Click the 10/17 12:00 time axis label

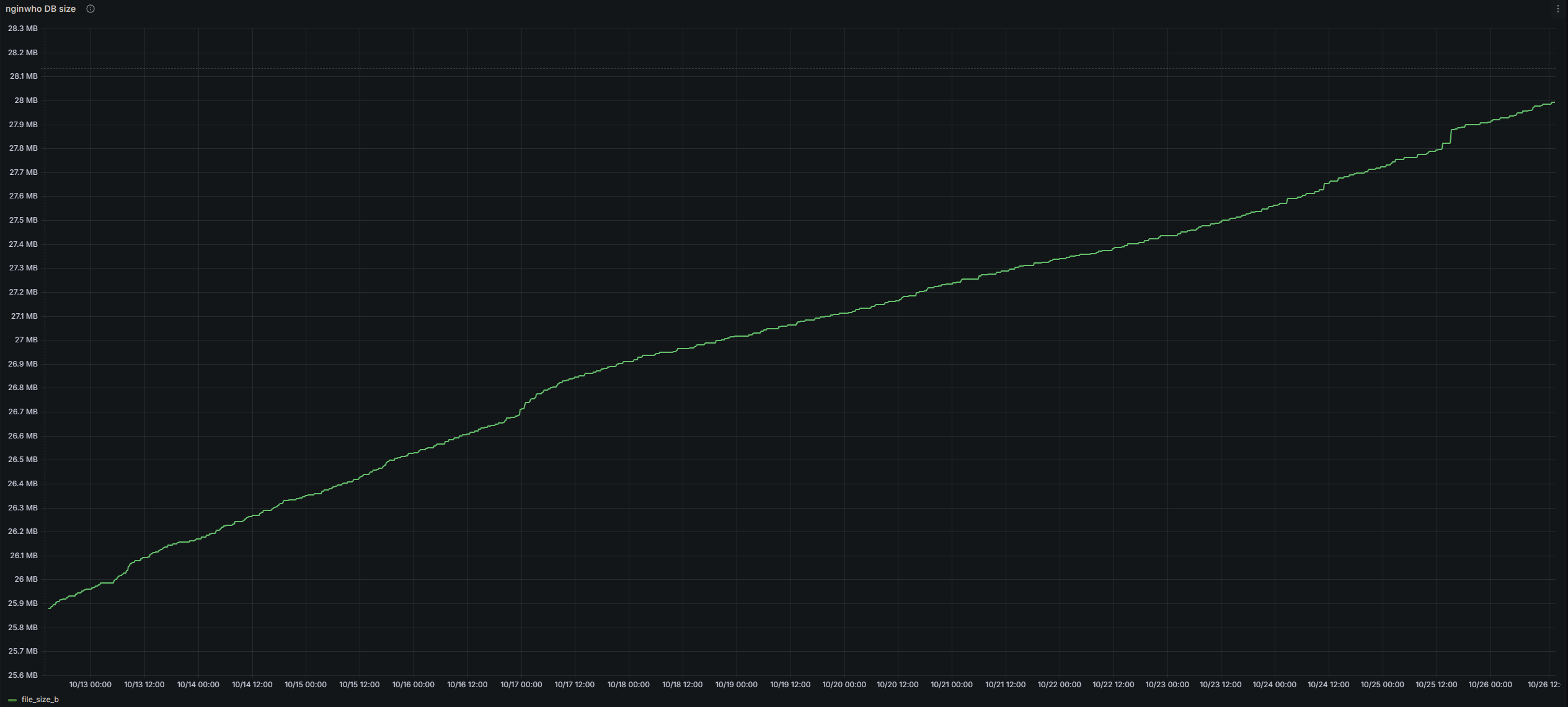575,685
